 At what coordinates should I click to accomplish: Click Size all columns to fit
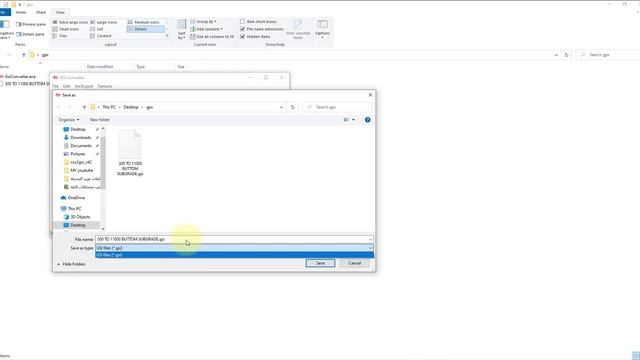212,36
